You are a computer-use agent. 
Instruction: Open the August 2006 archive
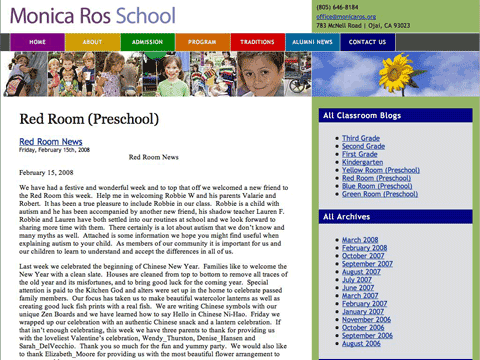pos(361,343)
